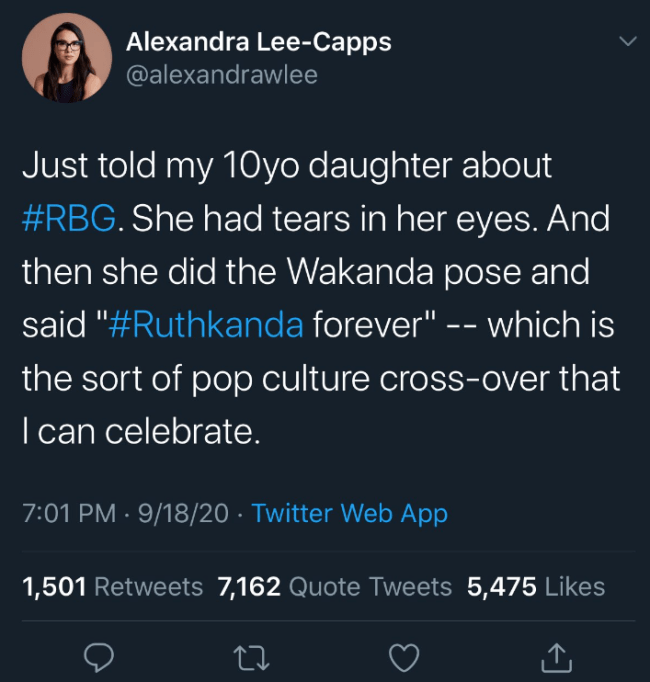Open Alexandra Lee-Capps's profile picture
The image size is (650, 682).
[x=66, y=58]
